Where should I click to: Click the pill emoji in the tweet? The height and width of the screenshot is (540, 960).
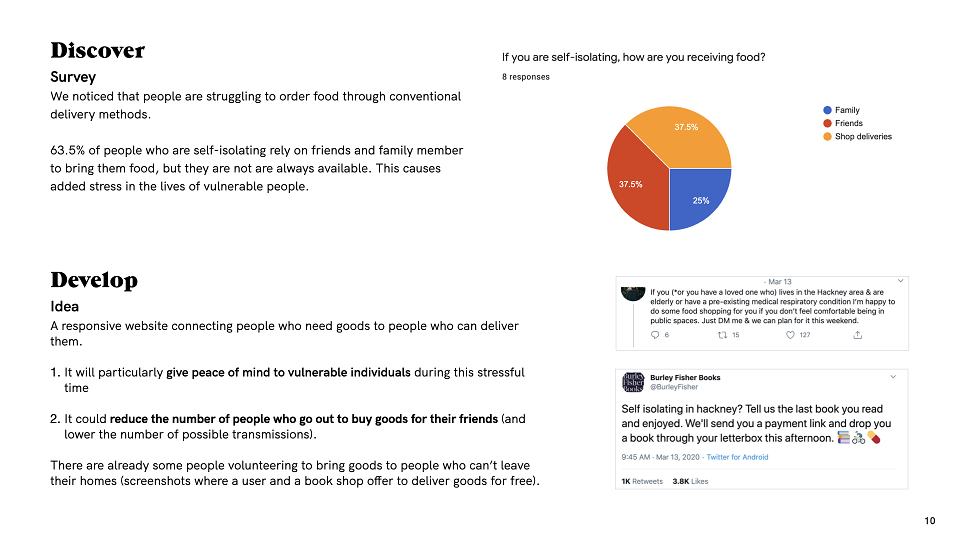[874, 438]
